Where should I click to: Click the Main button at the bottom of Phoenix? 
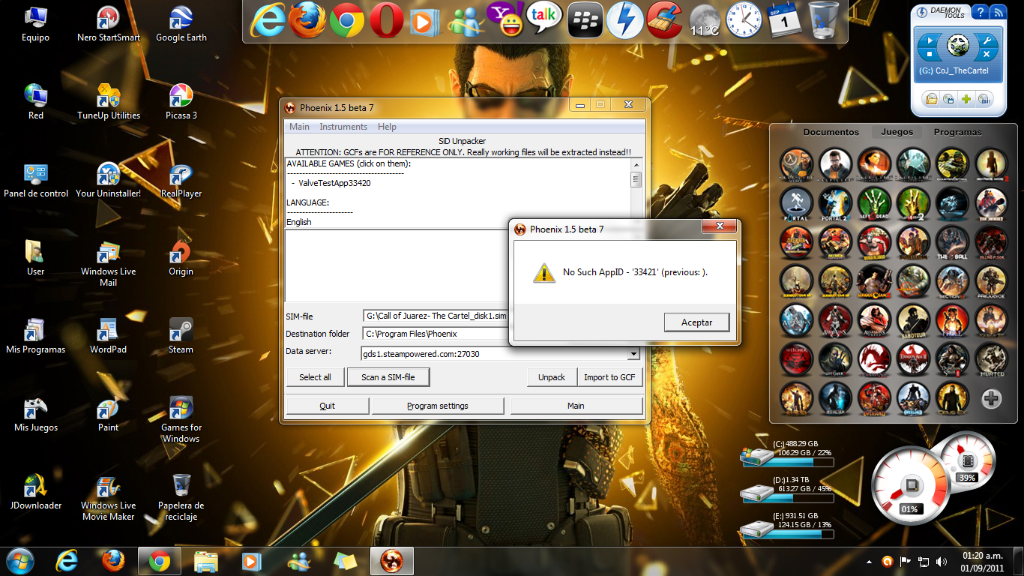[x=575, y=406]
